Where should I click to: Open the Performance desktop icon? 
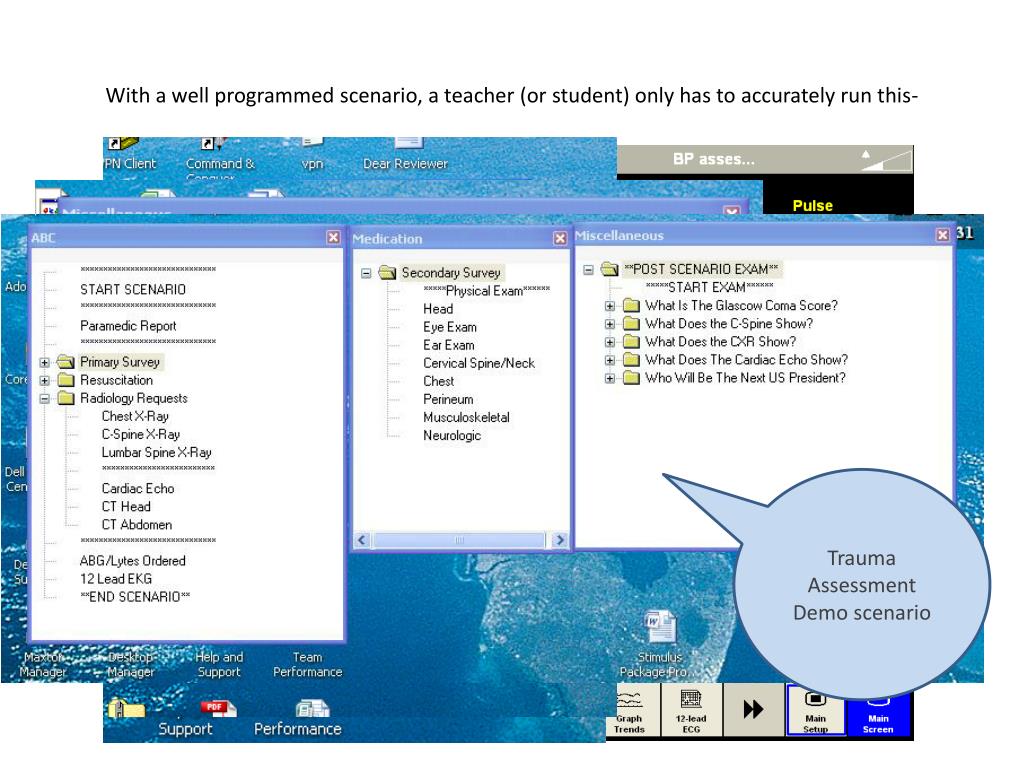coord(312,708)
